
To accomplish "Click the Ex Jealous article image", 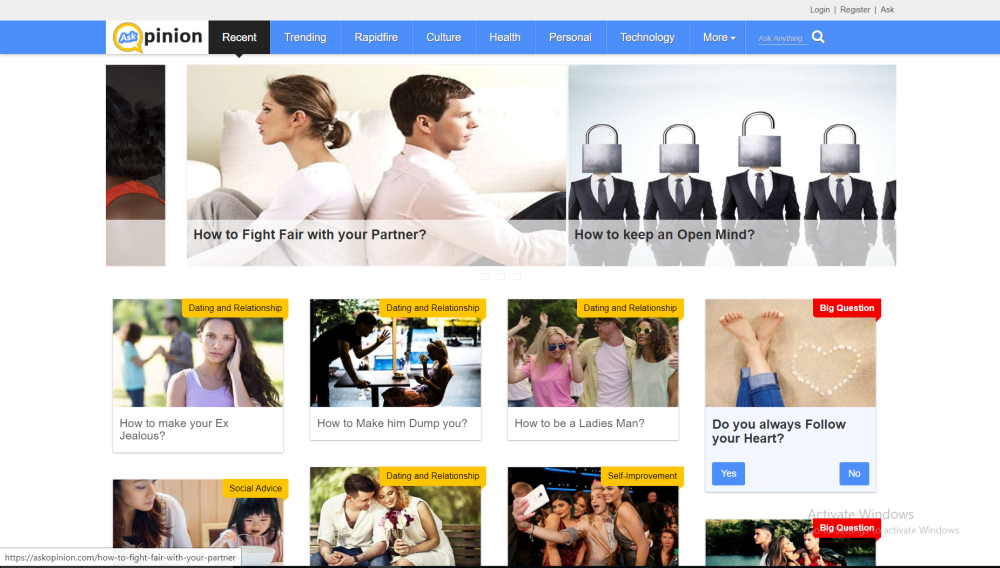I will click(198, 353).
